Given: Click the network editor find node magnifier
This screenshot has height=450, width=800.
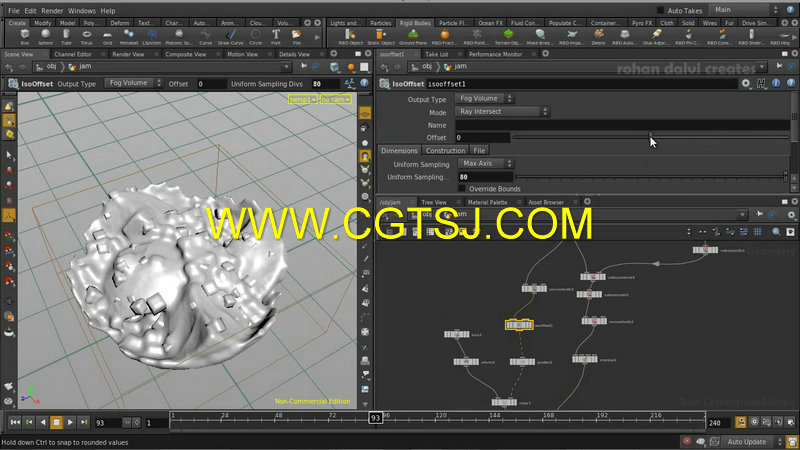Looking at the screenshot, I should tap(776, 232).
